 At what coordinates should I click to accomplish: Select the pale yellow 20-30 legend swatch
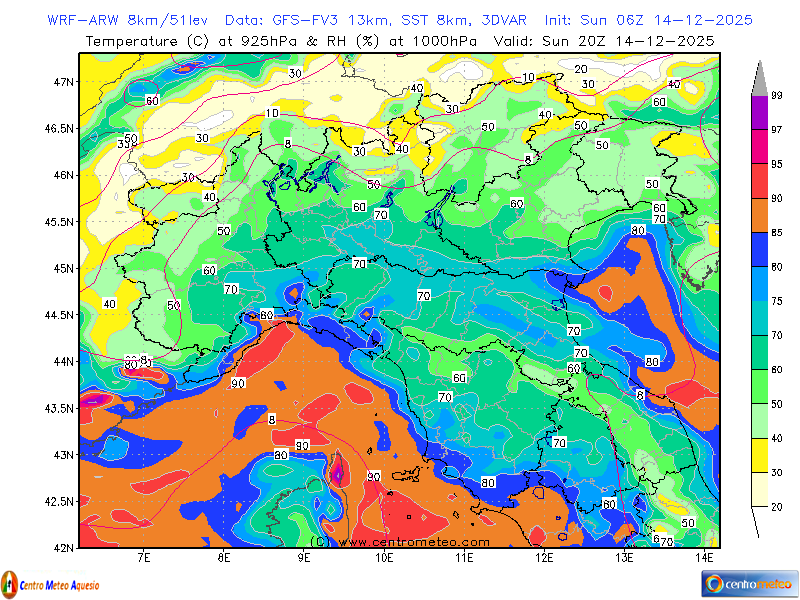(x=759, y=489)
